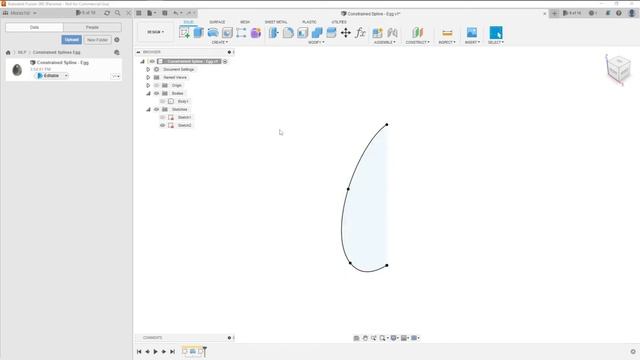Switch to the Sheet Metal tab

(x=276, y=22)
